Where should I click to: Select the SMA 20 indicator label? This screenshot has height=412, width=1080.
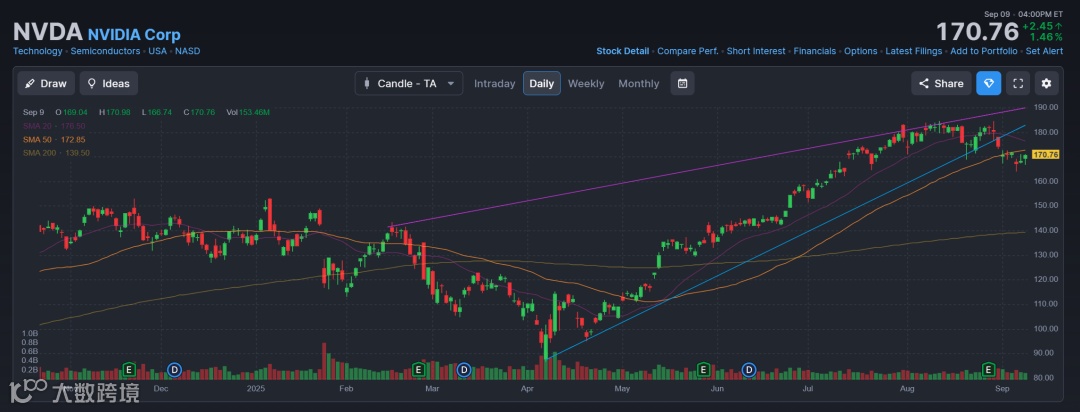point(54,126)
